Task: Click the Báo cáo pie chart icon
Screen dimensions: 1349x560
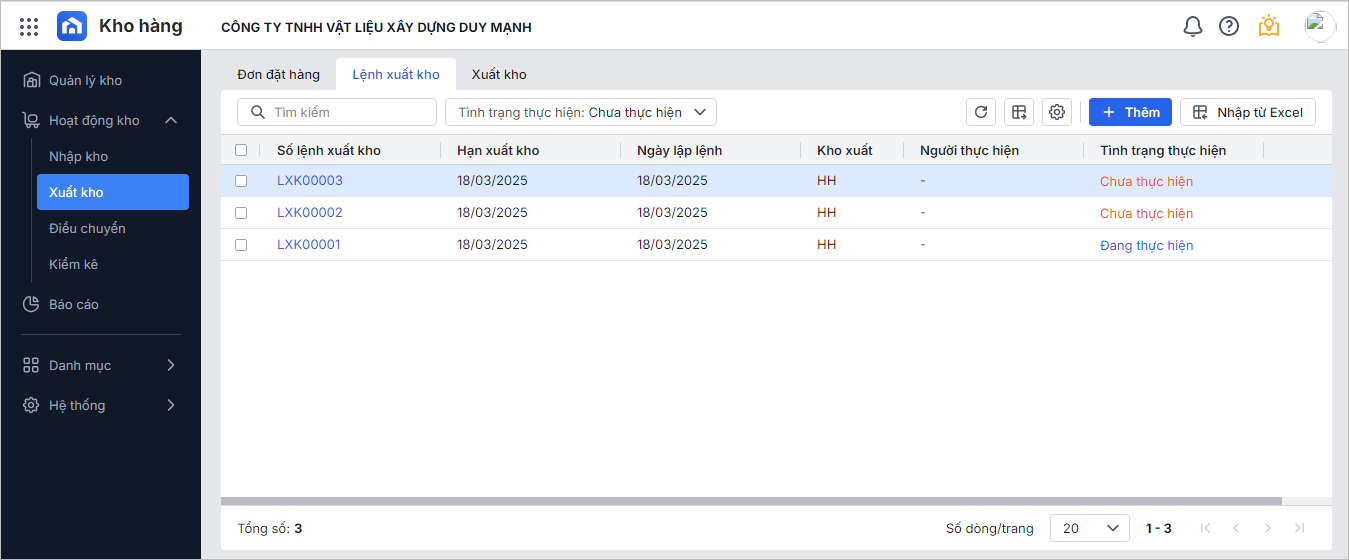Action: pyautogui.click(x=31, y=304)
